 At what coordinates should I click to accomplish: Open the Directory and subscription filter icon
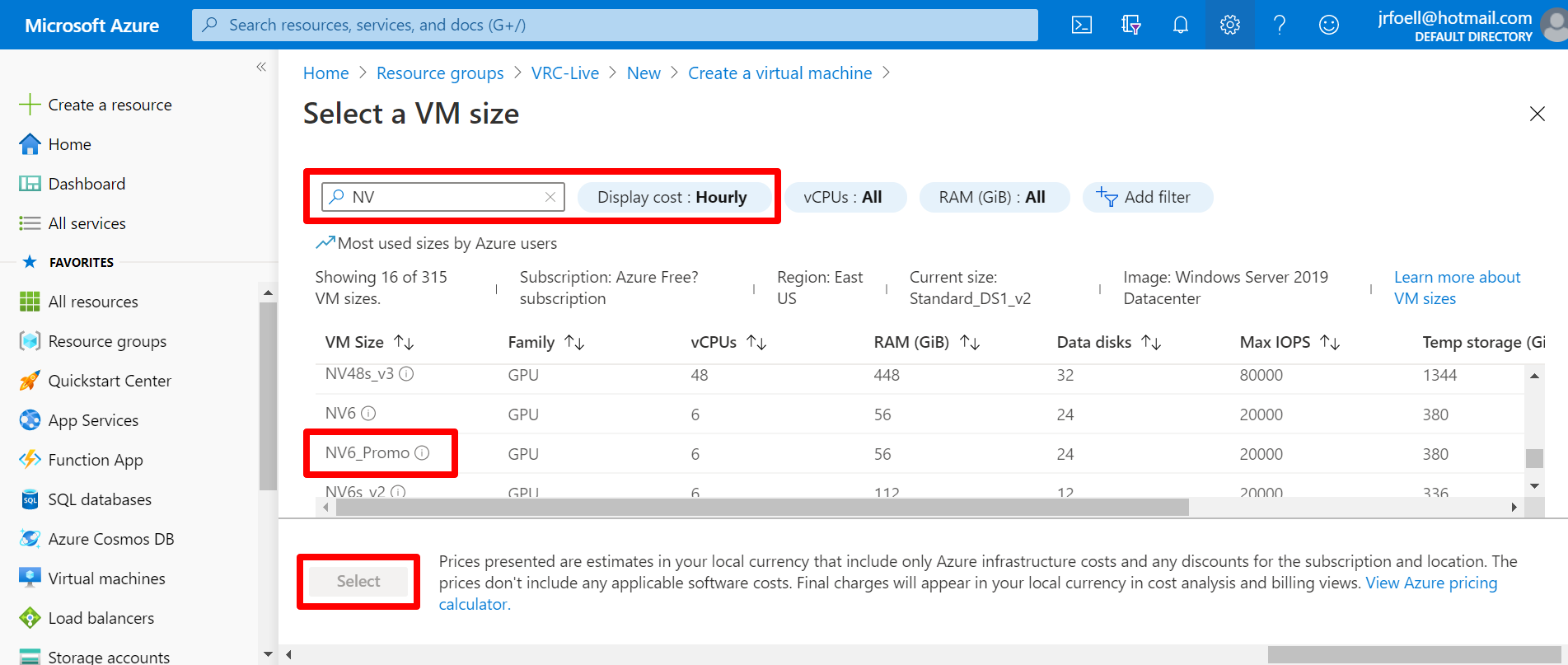1130,25
